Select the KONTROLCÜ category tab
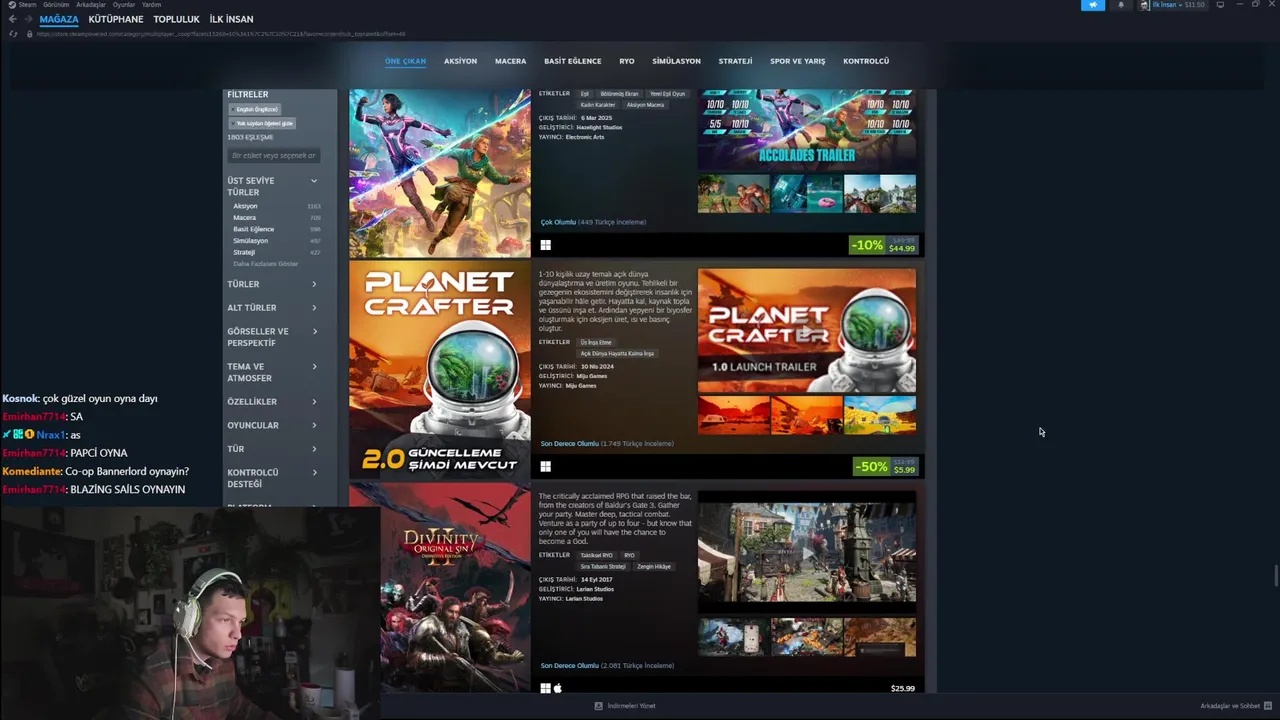1280x720 pixels. (x=866, y=61)
